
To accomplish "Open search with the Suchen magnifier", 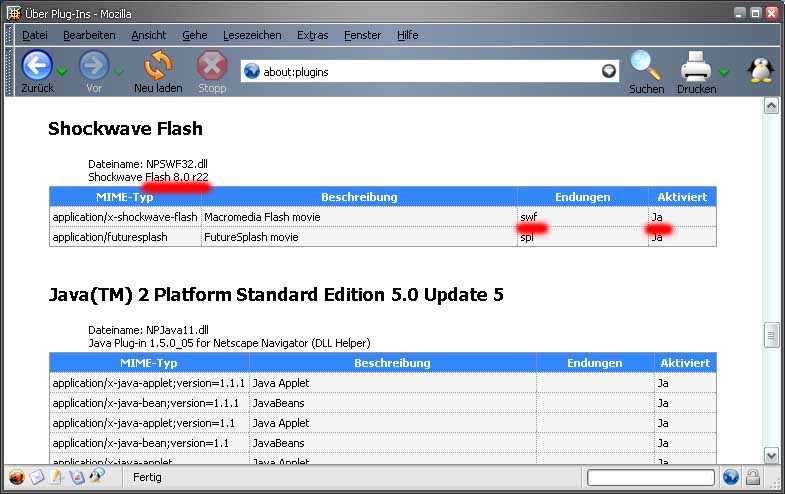I will point(646,72).
